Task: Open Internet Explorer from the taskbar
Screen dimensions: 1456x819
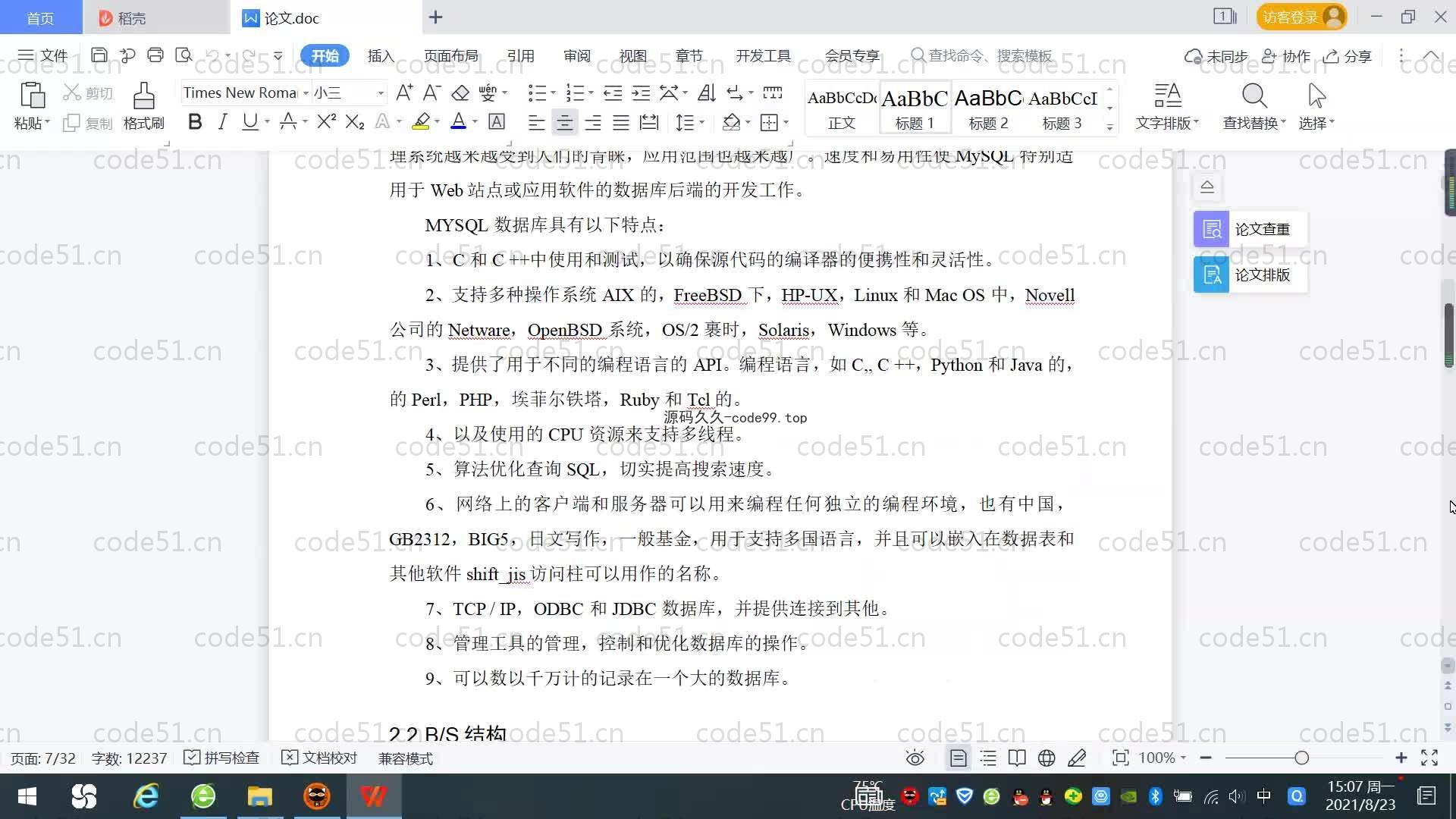Action: point(146,796)
